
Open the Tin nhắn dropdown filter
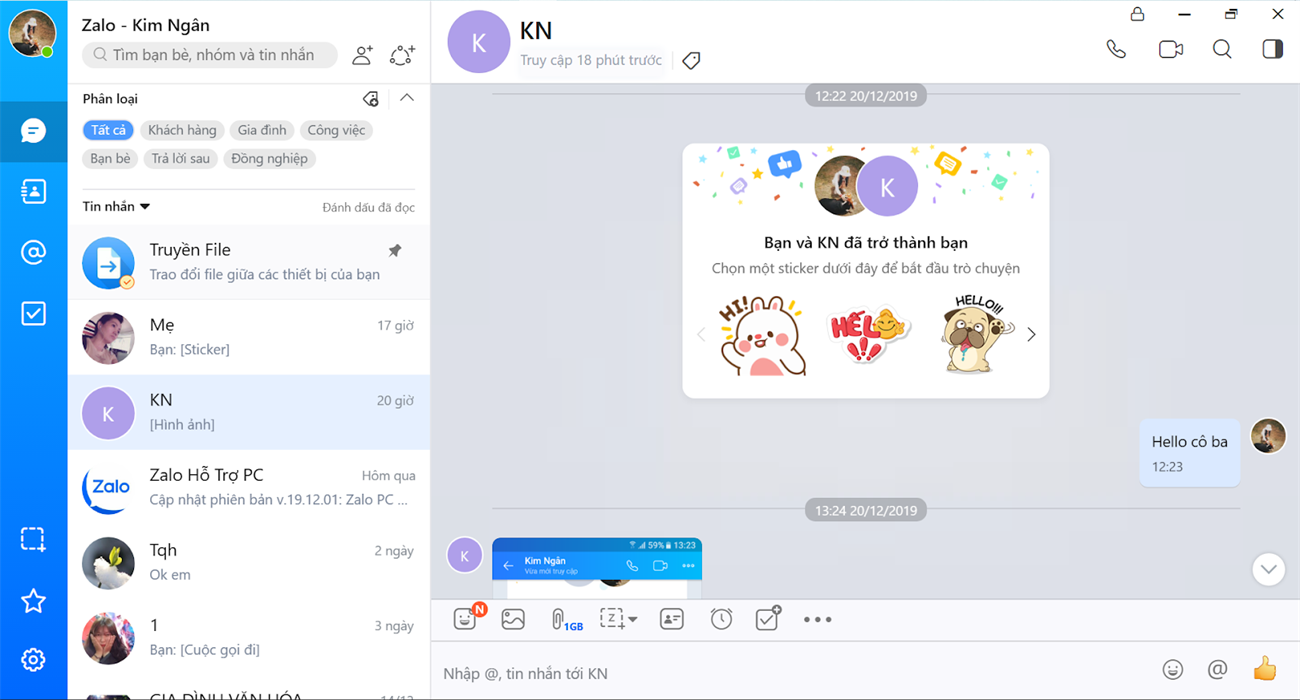116,207
